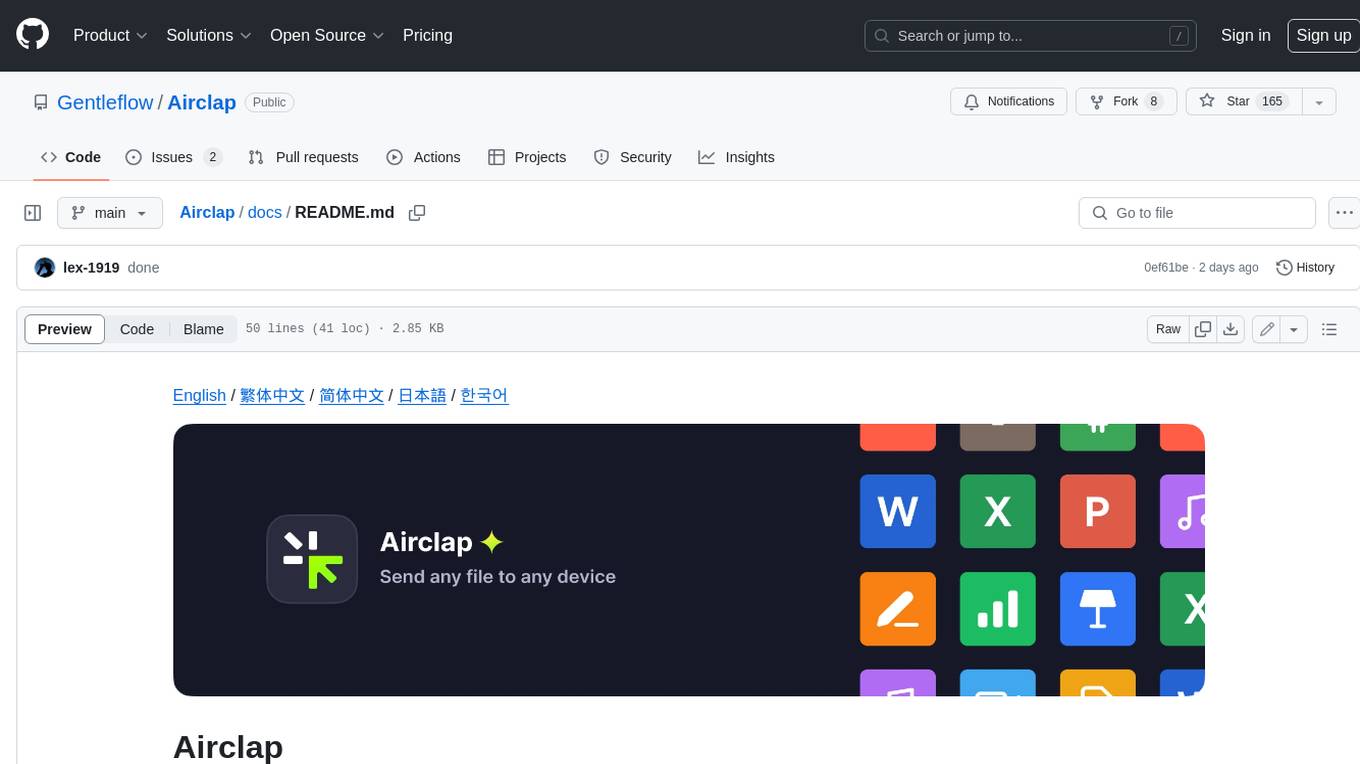Open the Pricing page

click(428, 35)
